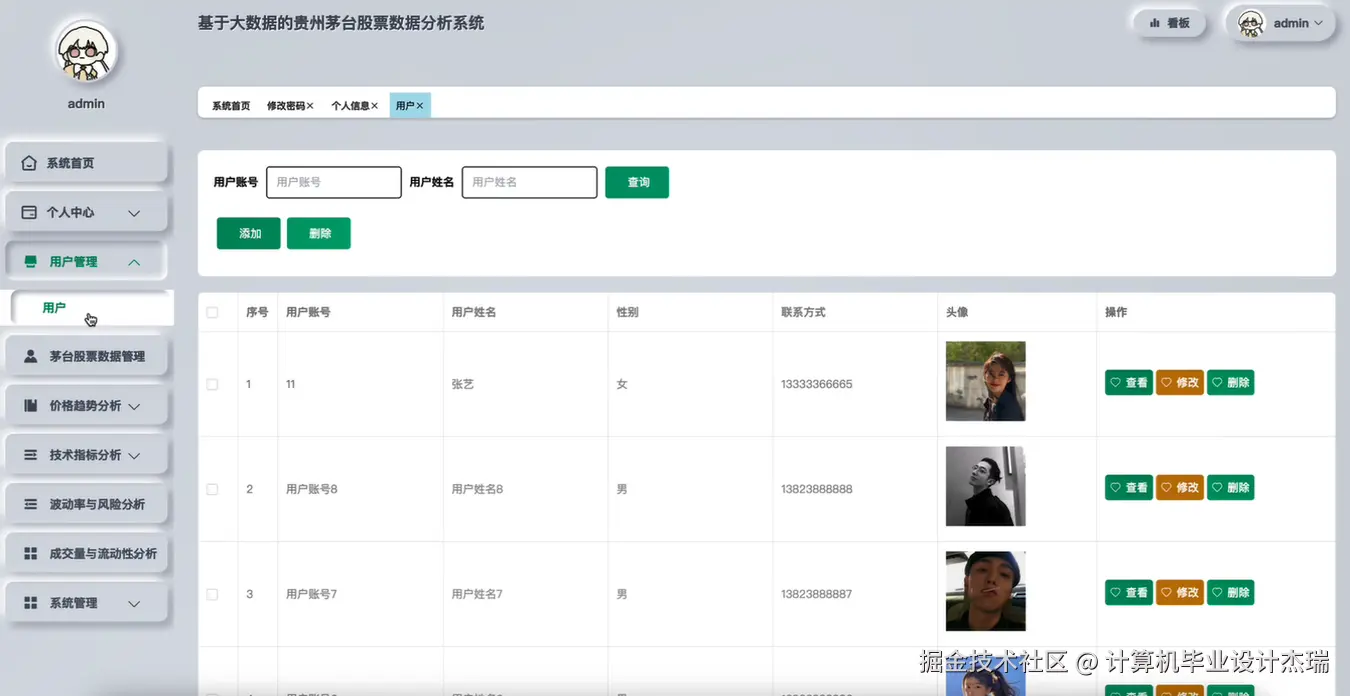Close the 个人信息 tab

[375, 106]
